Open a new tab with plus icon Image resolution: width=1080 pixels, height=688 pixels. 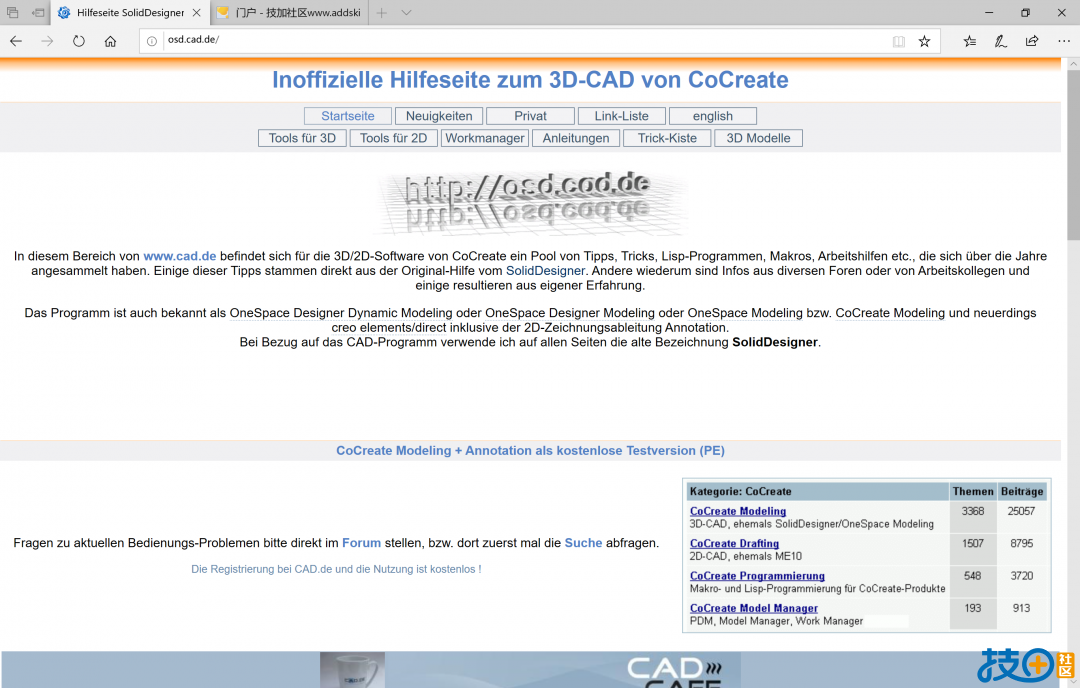(x=382, y=12)
